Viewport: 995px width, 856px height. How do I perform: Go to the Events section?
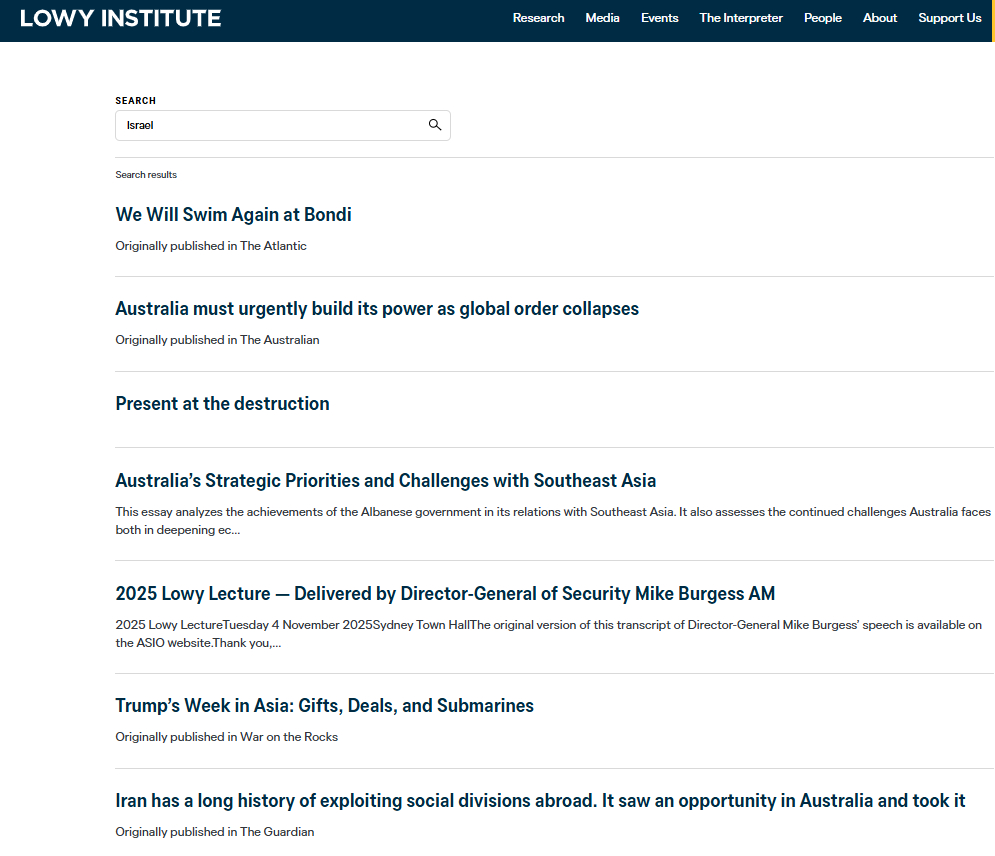659,18
